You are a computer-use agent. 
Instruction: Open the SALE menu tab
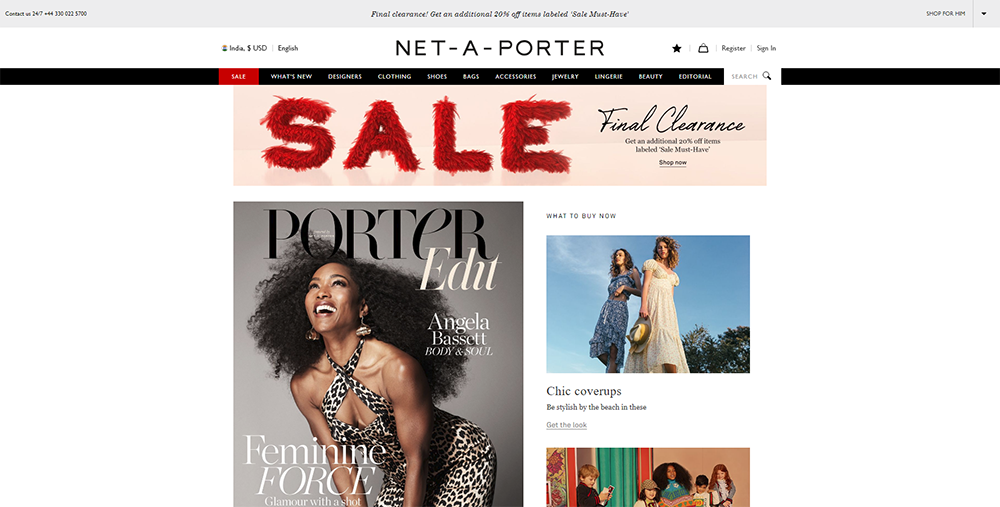click(x=239, y=77)
